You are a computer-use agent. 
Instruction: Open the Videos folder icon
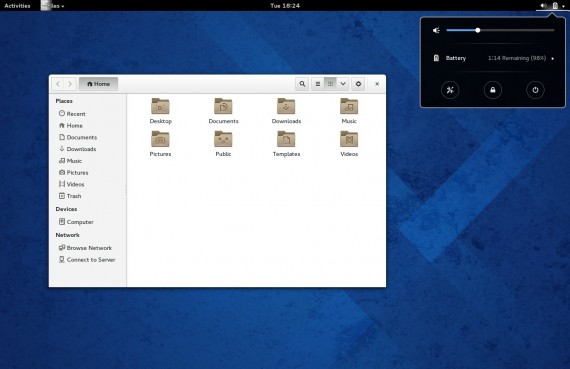pyautogui.click(x=349, y=139)
